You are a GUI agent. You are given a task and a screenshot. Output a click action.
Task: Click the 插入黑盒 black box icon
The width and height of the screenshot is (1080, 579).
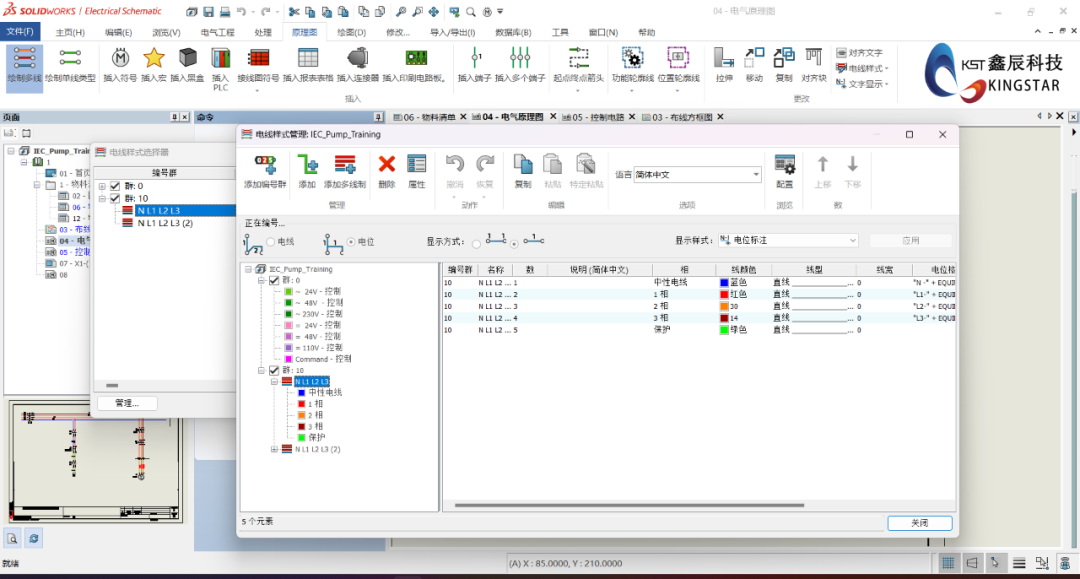click(187, 58)
